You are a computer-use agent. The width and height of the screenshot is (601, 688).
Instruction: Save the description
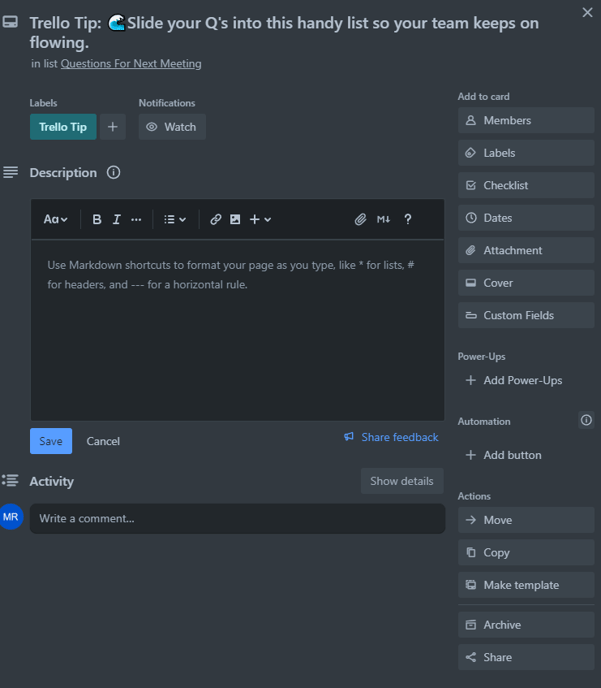[51, 441]
